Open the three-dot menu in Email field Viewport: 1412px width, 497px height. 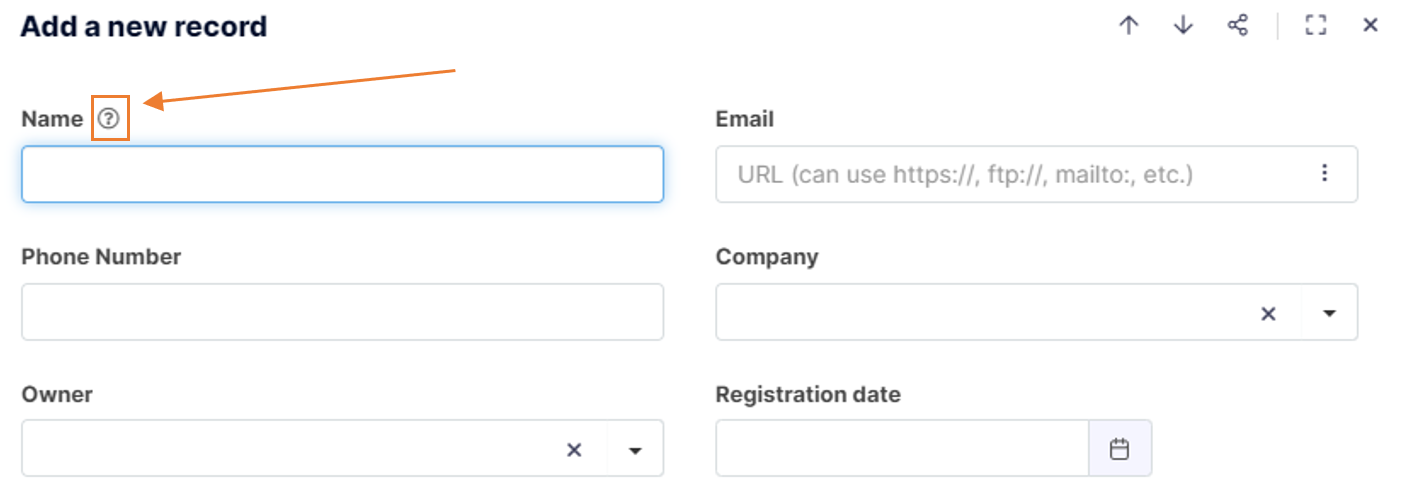1325,174
